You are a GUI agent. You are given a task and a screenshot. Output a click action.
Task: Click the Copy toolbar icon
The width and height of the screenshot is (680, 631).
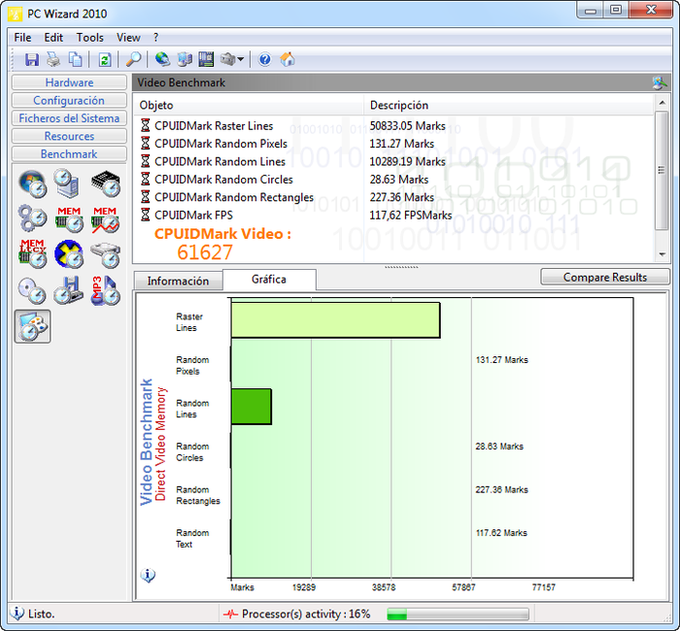point(76,59)
